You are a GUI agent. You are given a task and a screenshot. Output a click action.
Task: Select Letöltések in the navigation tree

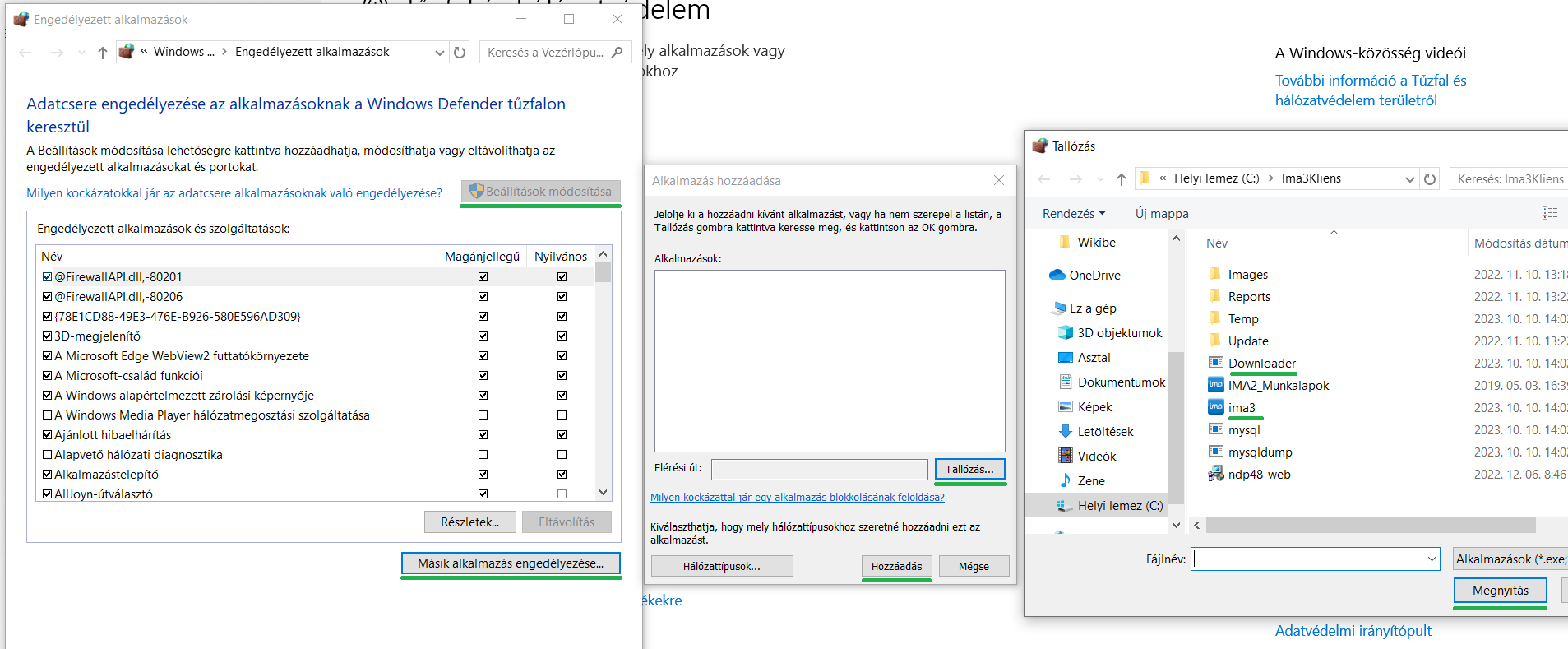[1104, 432]
